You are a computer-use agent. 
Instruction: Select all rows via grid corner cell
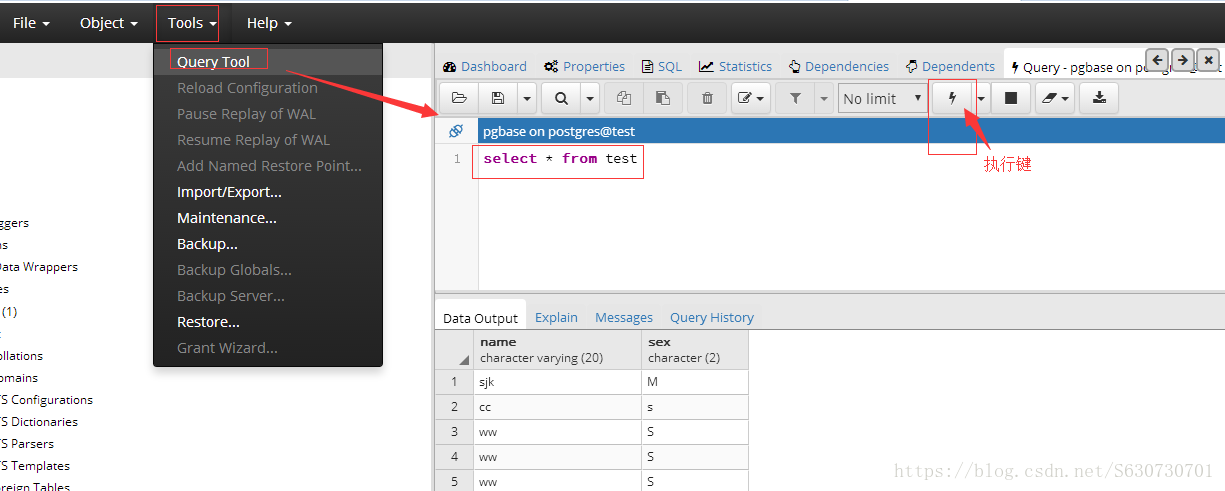click(455, 349)
